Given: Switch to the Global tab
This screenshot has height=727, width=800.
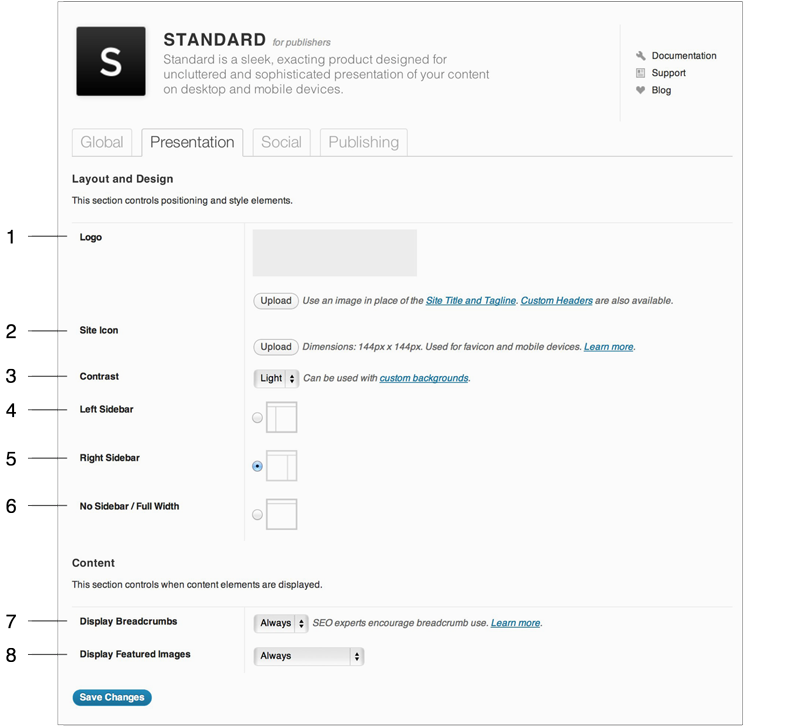Looking at the screenshot, I should [102, 142].
